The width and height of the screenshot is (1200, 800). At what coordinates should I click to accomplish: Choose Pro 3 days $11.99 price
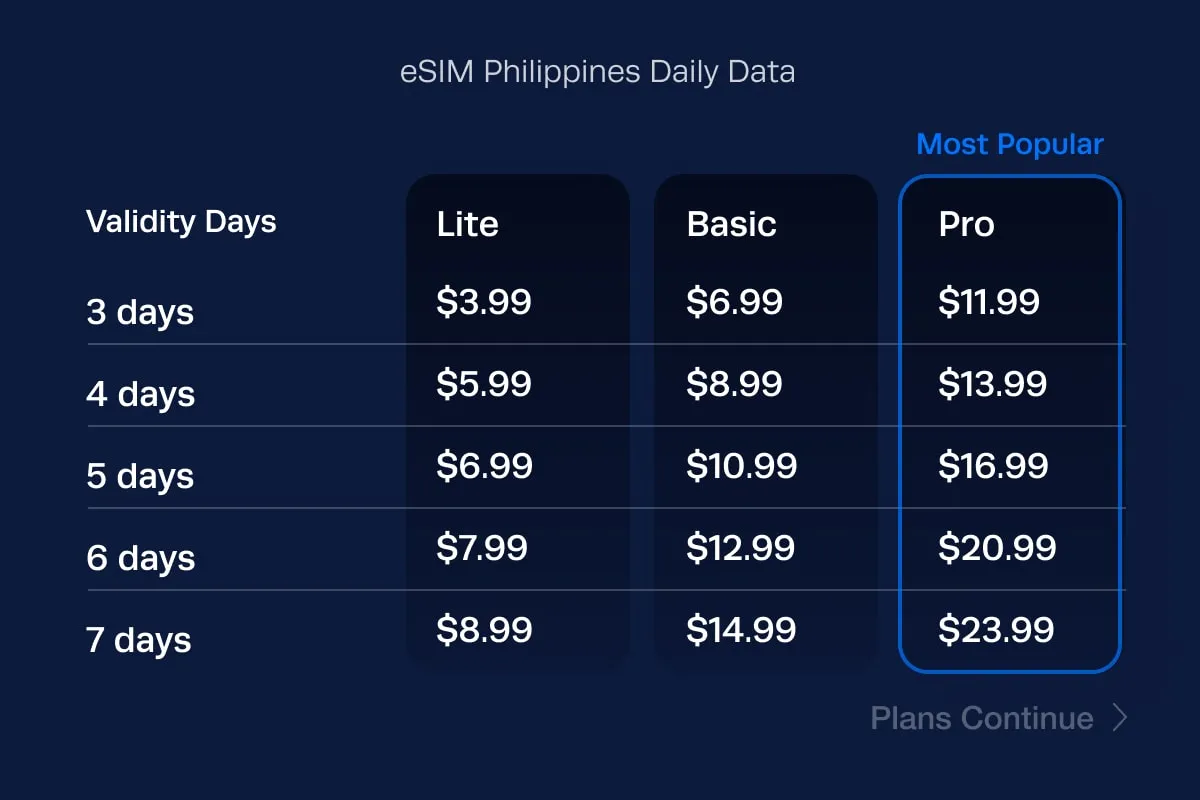coord(988,302)
